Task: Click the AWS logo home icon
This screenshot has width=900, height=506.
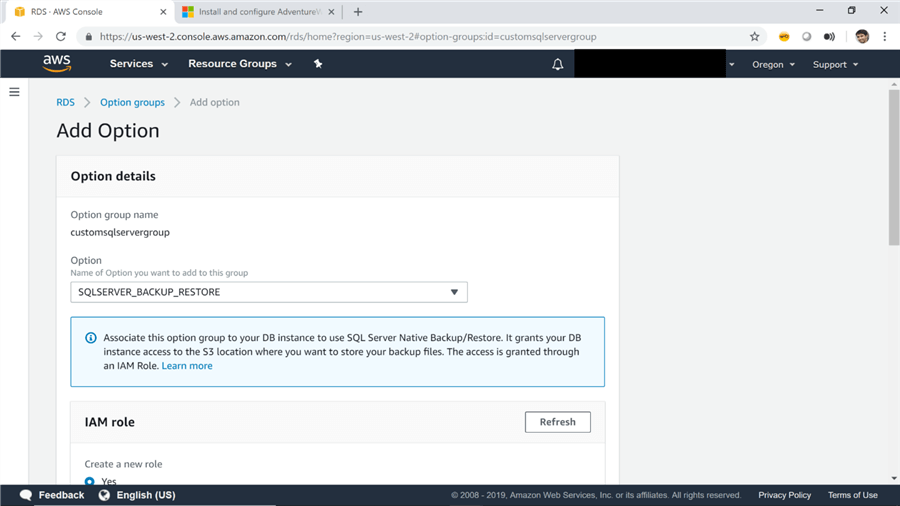Action: 57,64
